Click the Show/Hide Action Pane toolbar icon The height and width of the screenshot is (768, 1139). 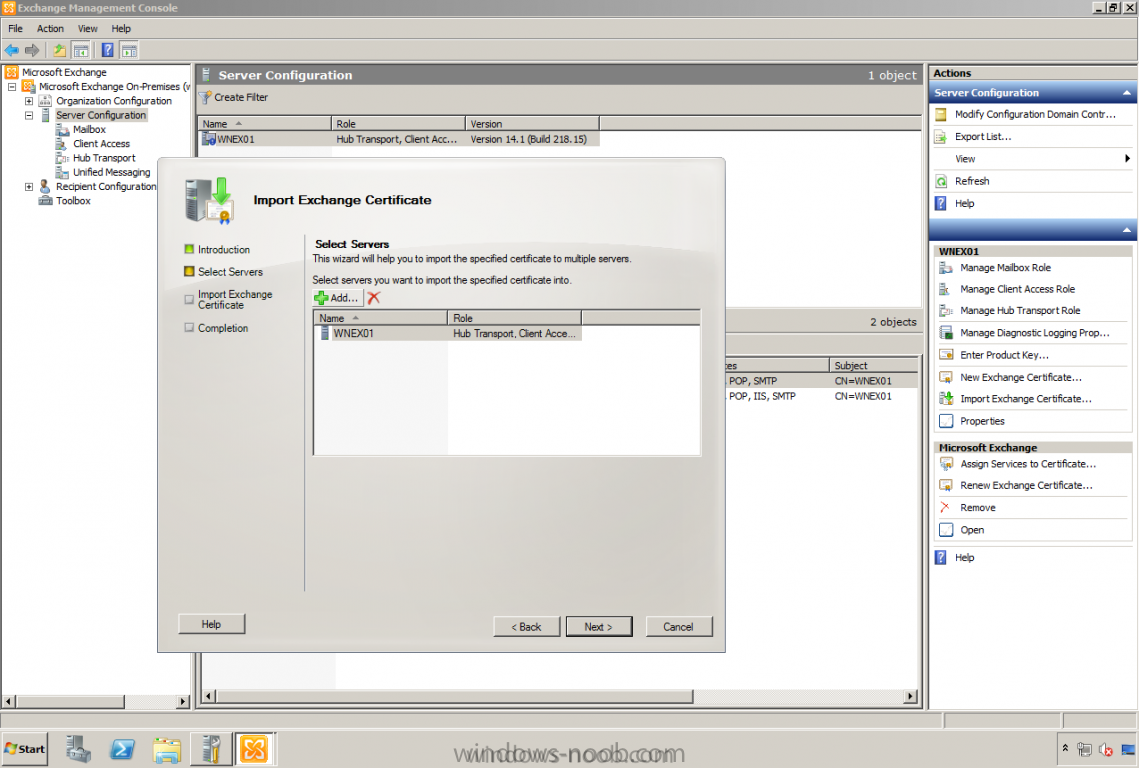pos(129,50)
